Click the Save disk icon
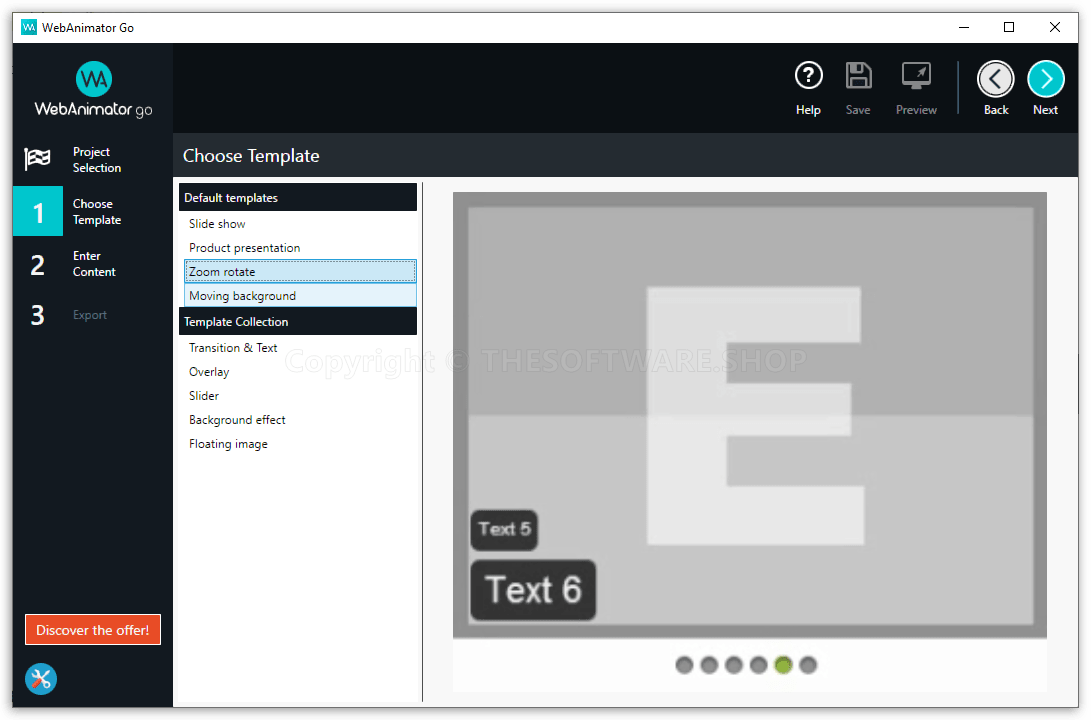 [858, 77]
